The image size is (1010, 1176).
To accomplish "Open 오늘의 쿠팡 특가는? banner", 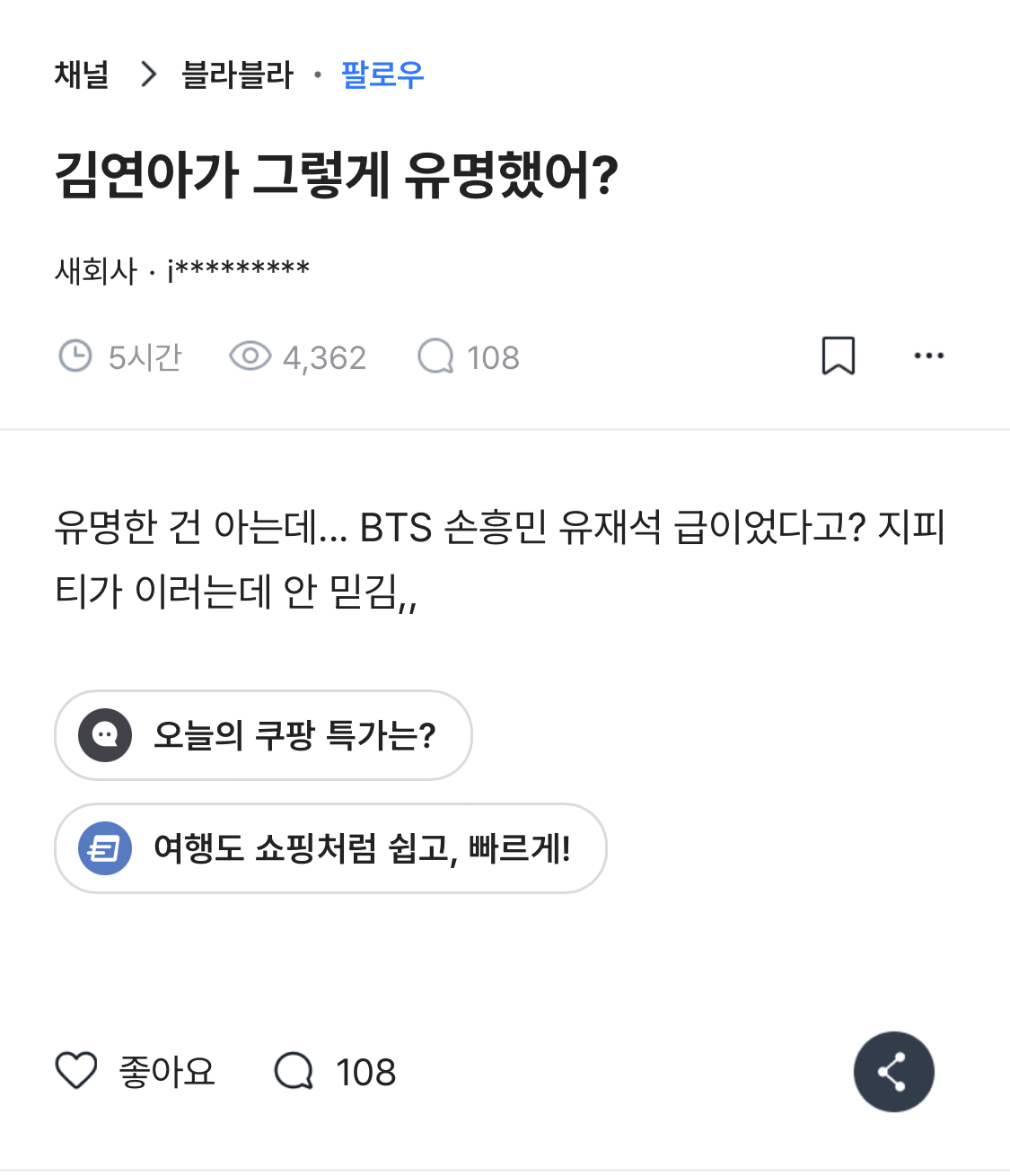I will coord(294,735).
